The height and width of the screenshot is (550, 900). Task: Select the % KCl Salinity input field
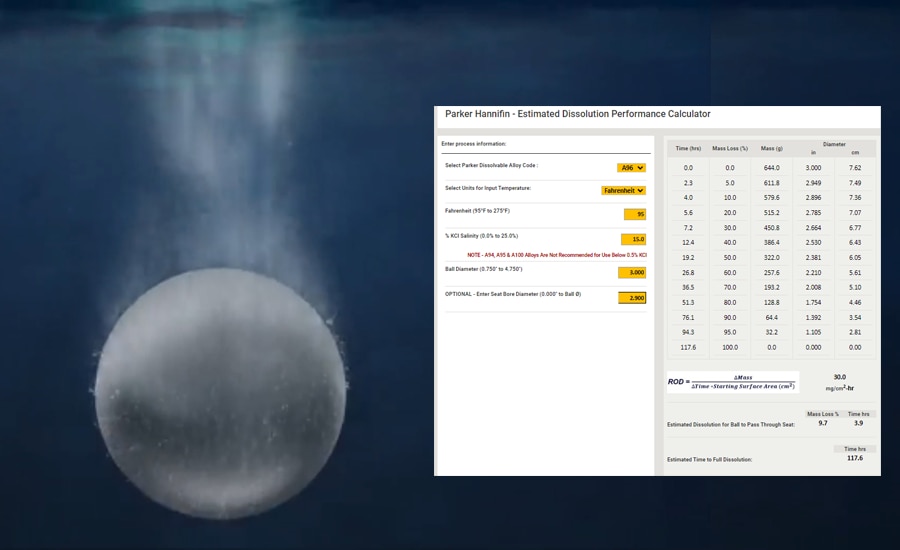pos(633,239)
